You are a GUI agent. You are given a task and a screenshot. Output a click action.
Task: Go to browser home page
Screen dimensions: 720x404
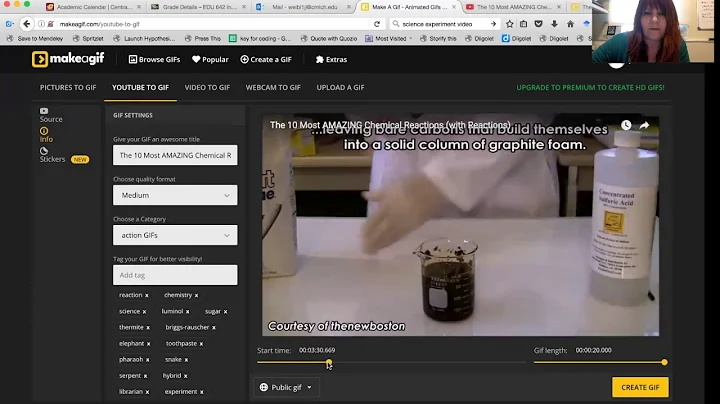pos(570,24)
